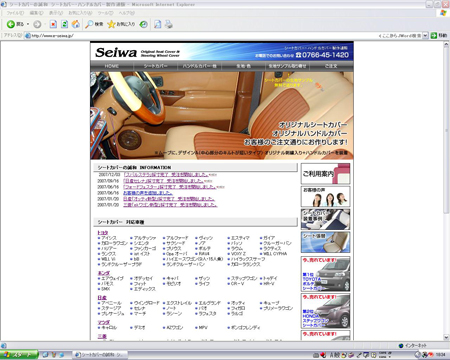Image resolution: width=450 pixels, height=360 pixels.
Task: Expand the address bar dropdown arrow
Action: point(425,35)
